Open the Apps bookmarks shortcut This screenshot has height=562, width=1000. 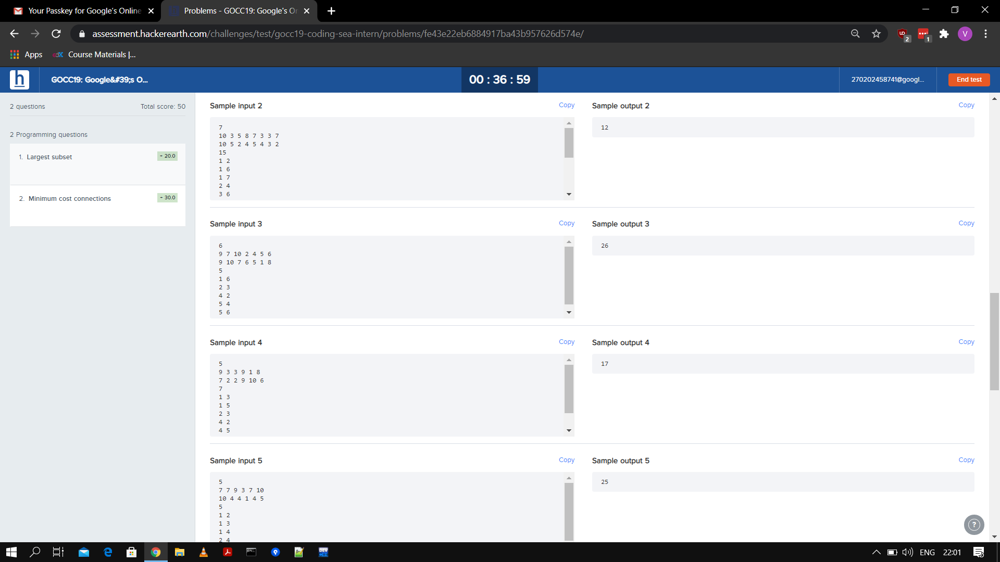[x=26, y=55]
